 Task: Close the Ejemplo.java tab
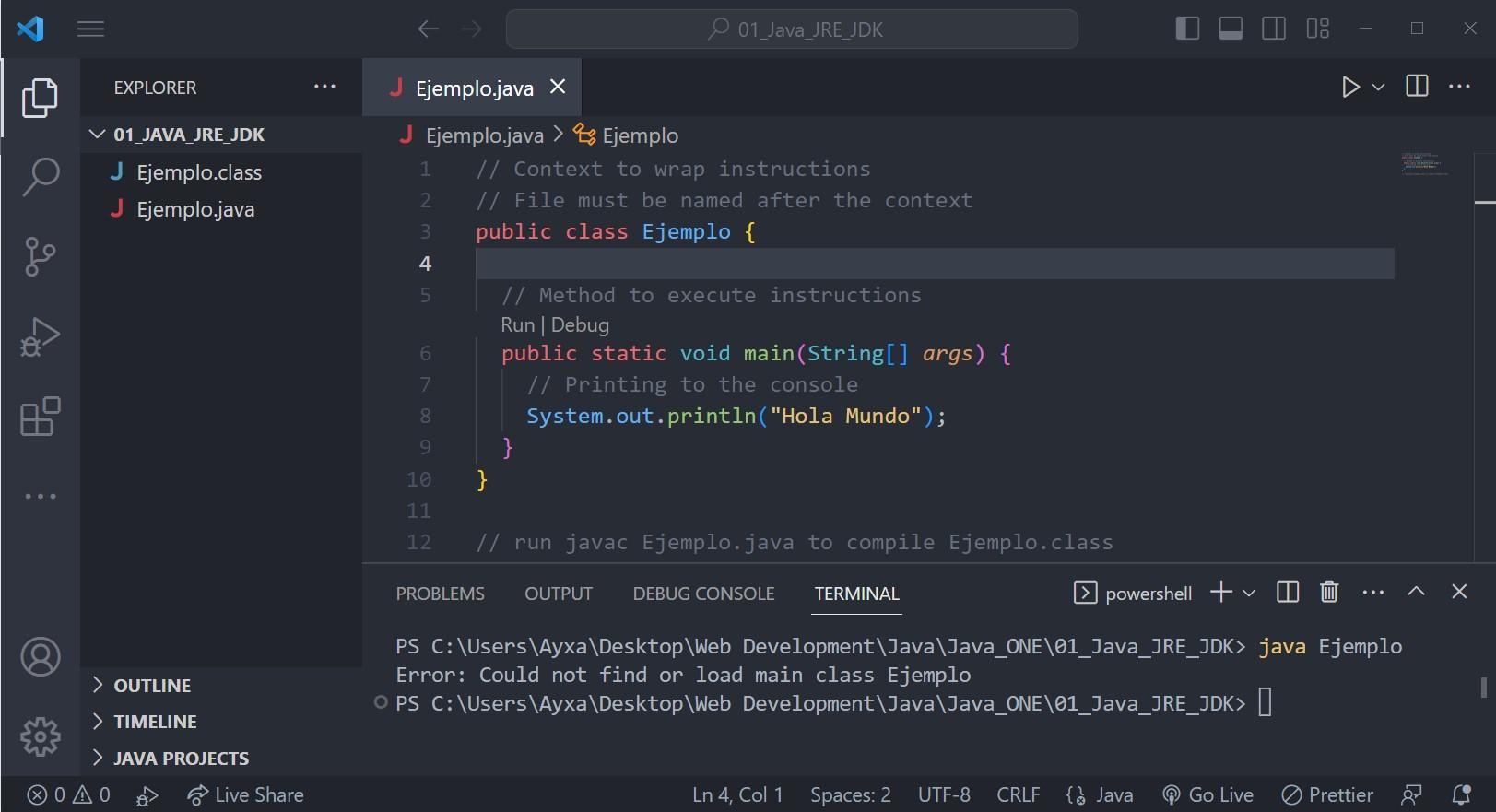pyautogui.click(x=558, y=87)
